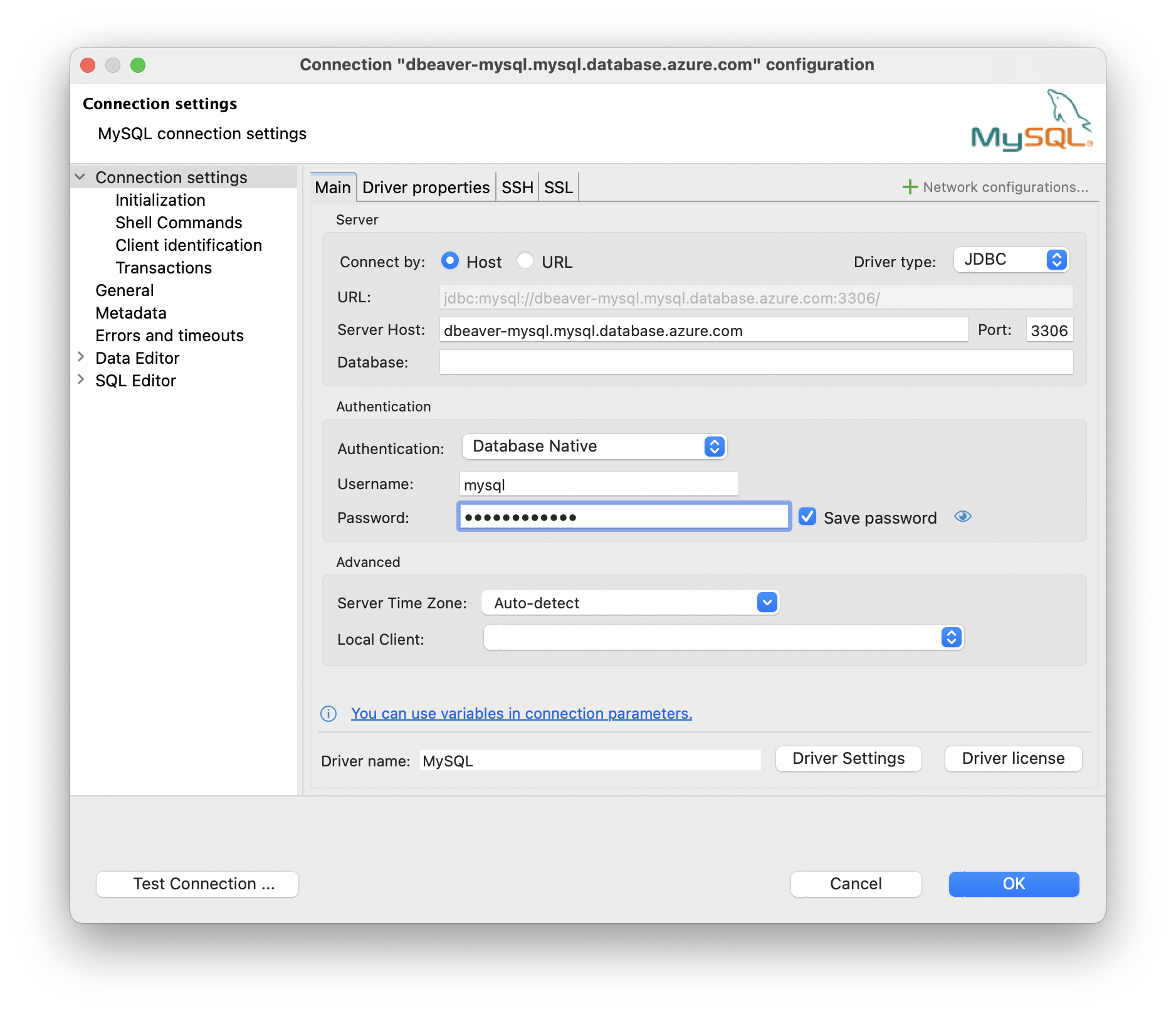Expand the Data Editor tree node

[x=81, y=357]
